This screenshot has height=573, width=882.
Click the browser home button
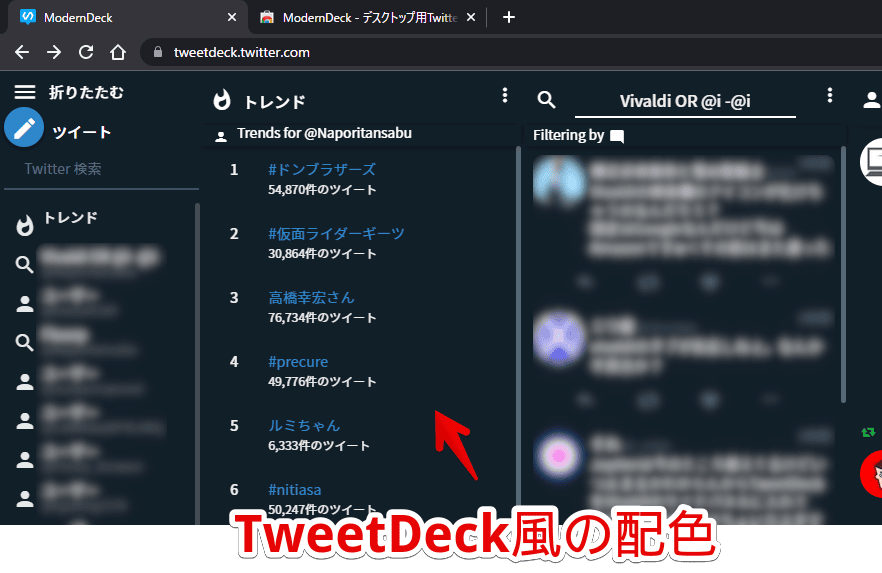(118, 52)
